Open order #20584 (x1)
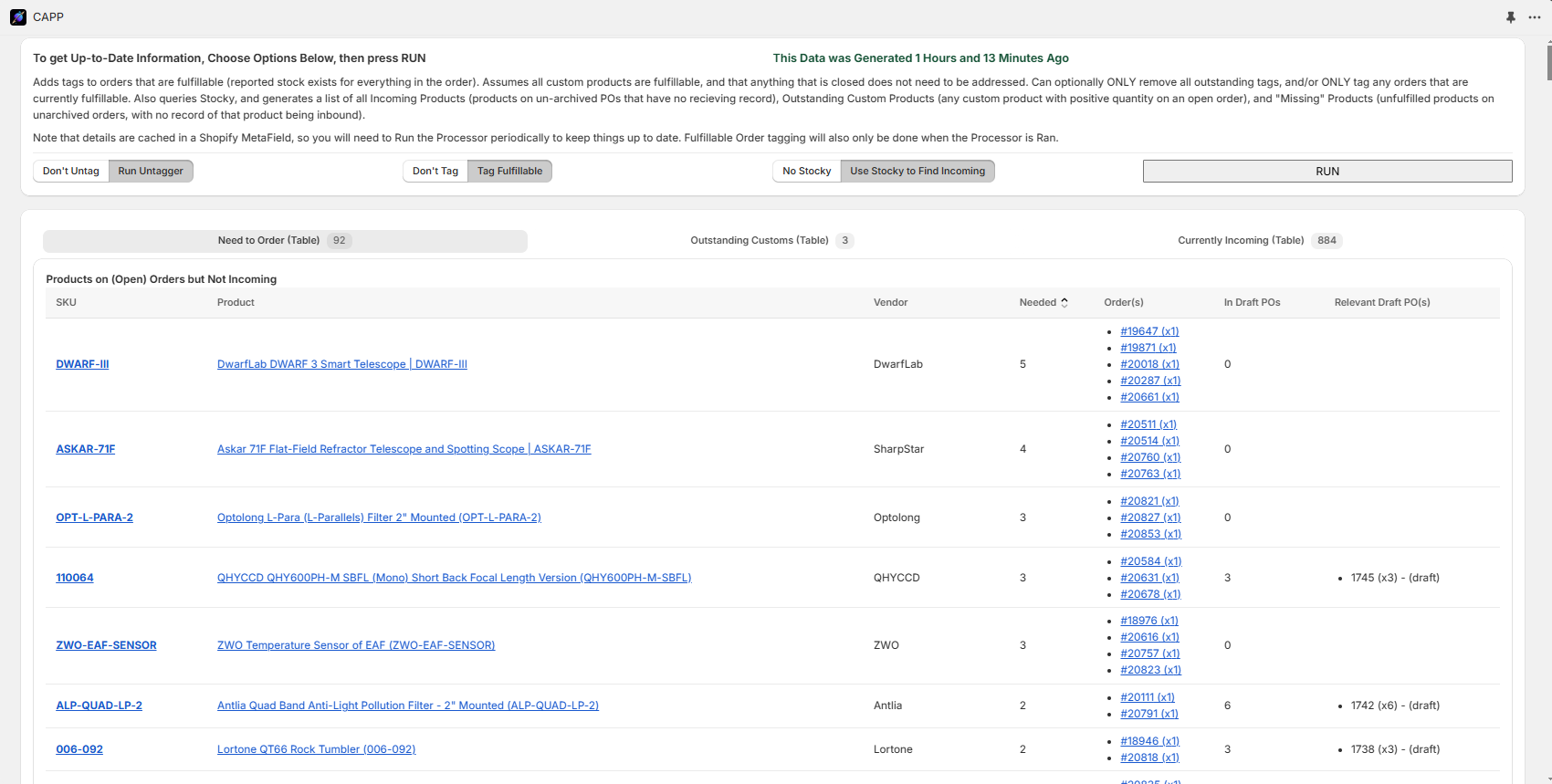Screen dimensions: 1552x784 coord(1151,561)
